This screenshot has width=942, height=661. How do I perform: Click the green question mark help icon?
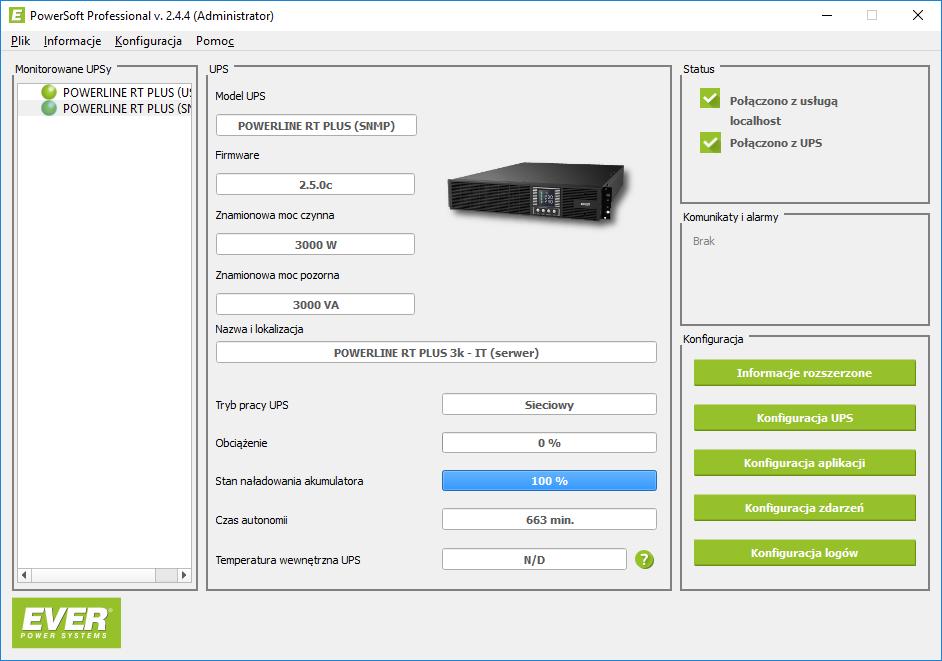(644, 559)
